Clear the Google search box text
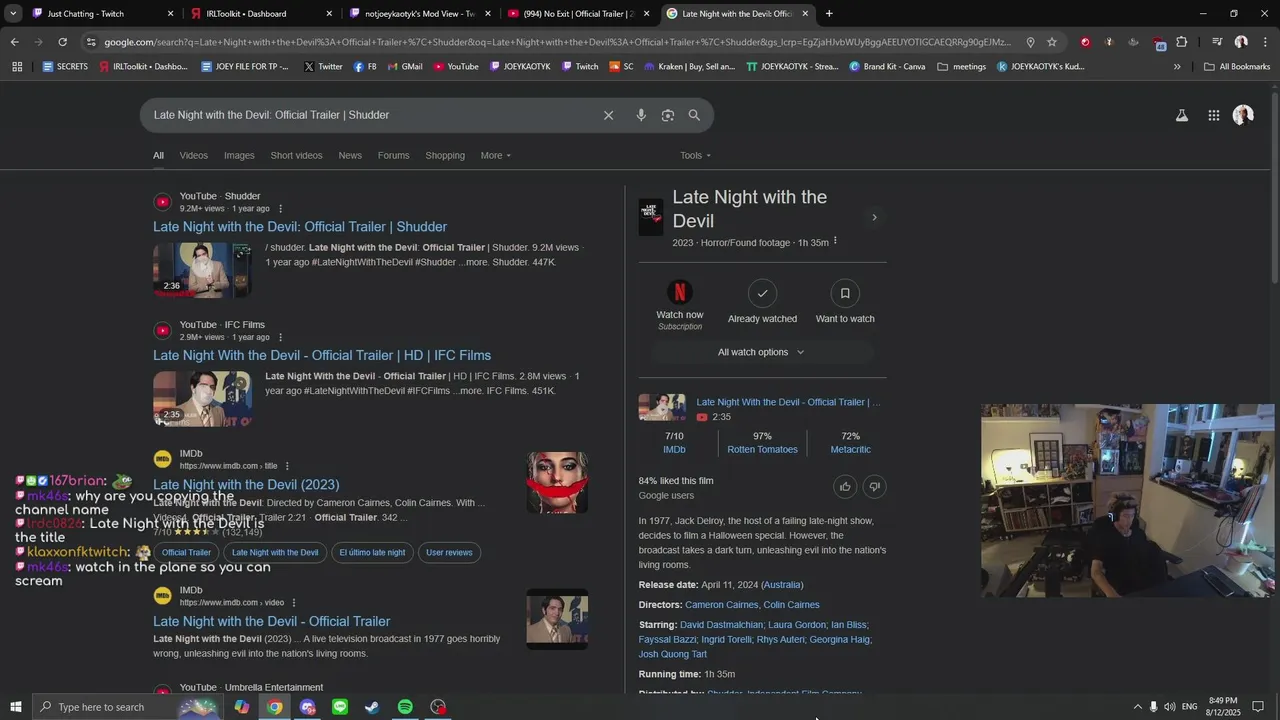Image resolution: width=1280 pixels, height=720 pixels. coord(608,115)
